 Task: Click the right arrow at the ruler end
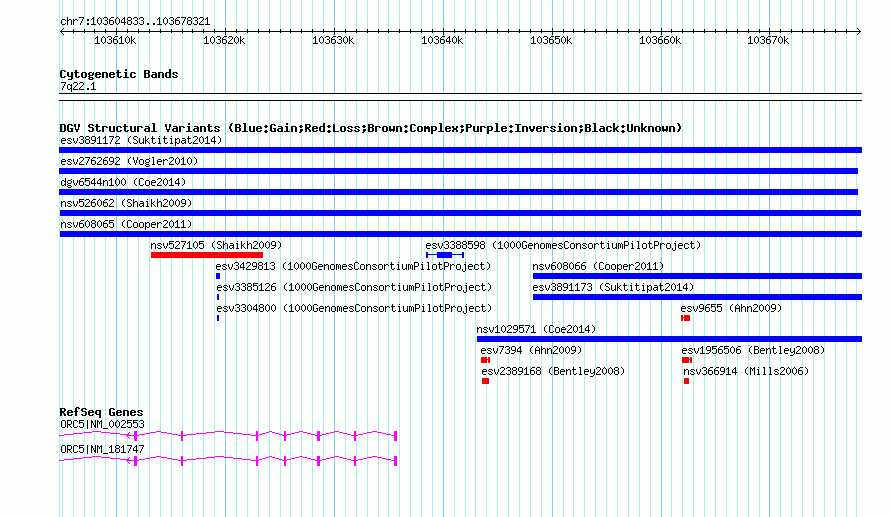(x=859, y=32)
